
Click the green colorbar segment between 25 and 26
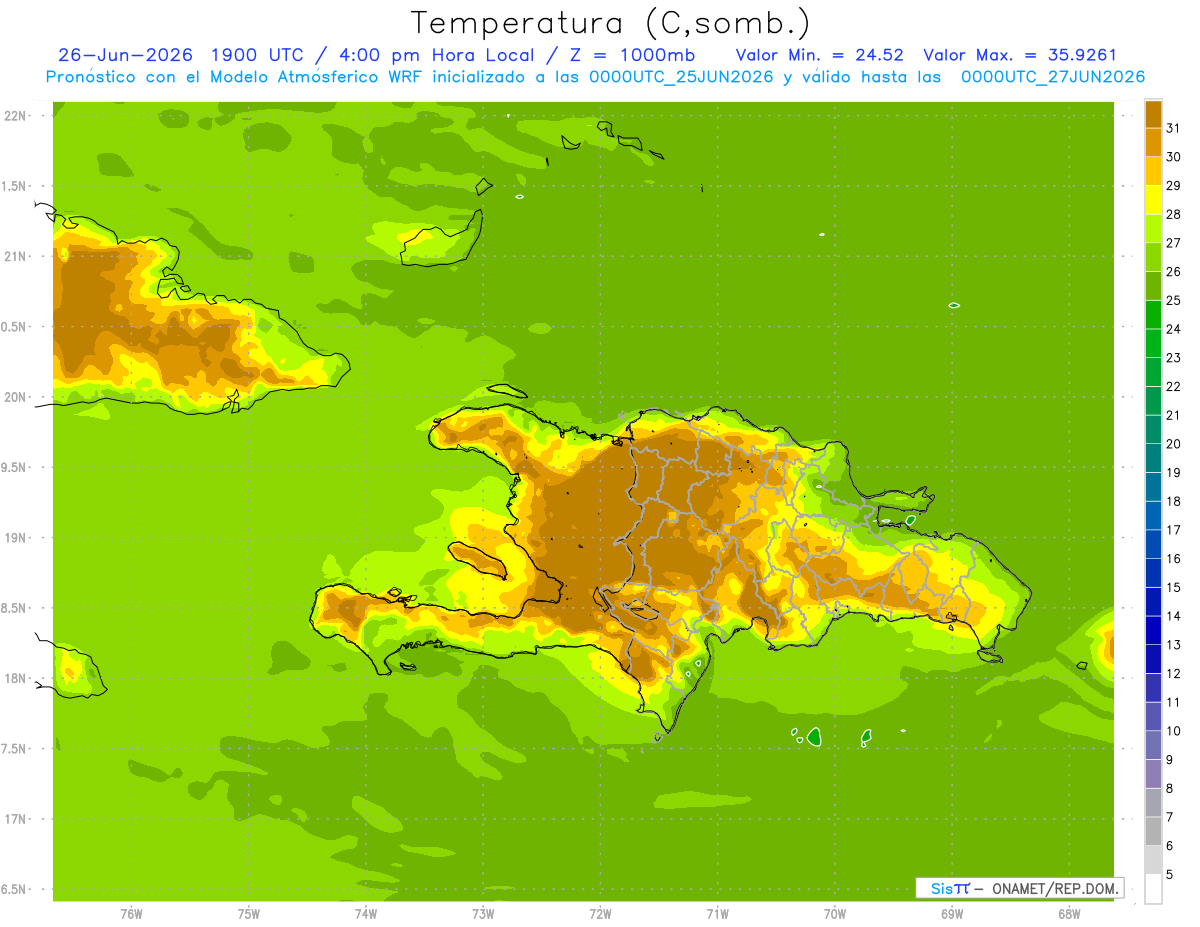coord(1153,285)
